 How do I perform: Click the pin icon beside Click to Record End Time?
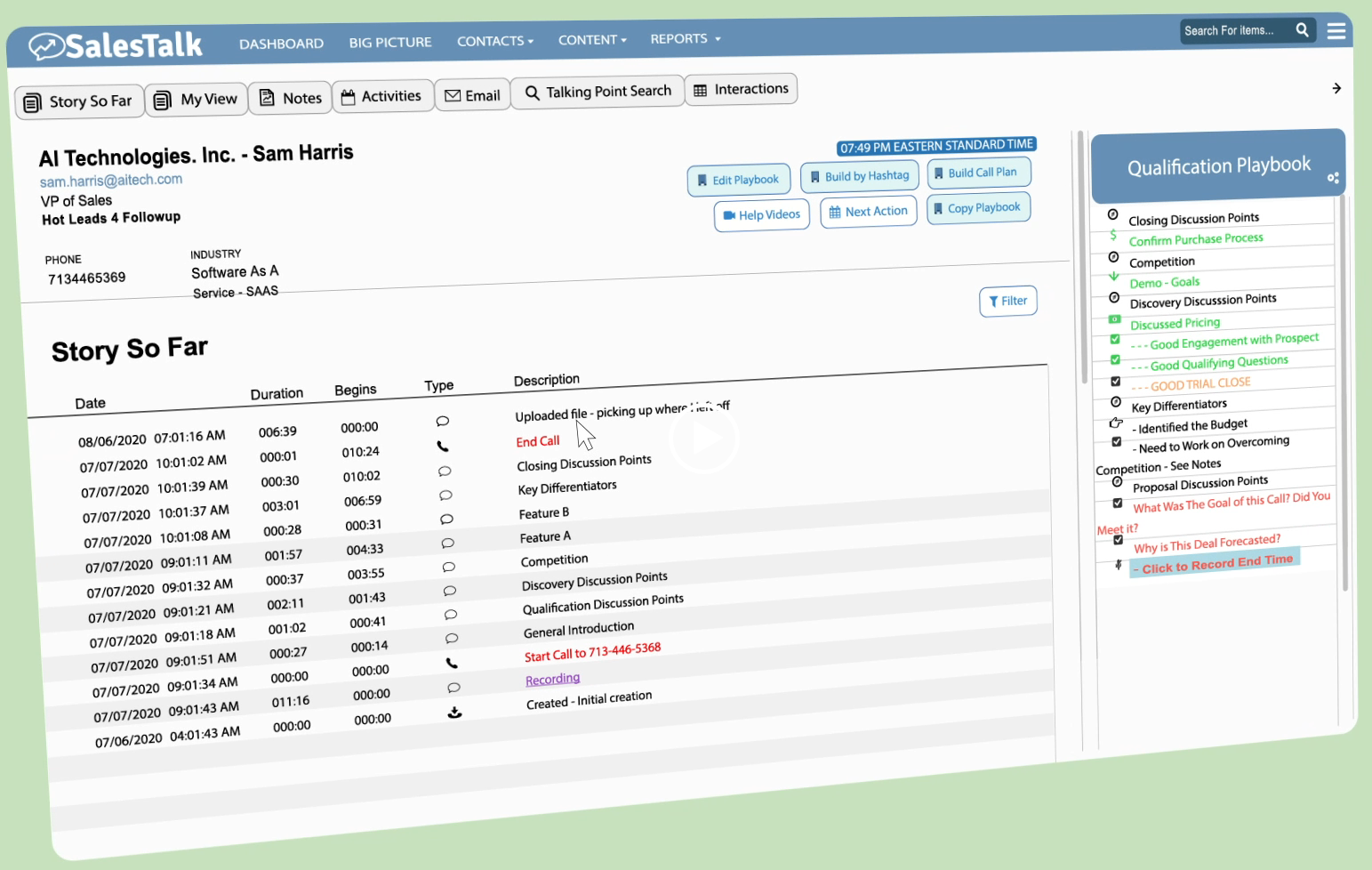pos(1119,564)
